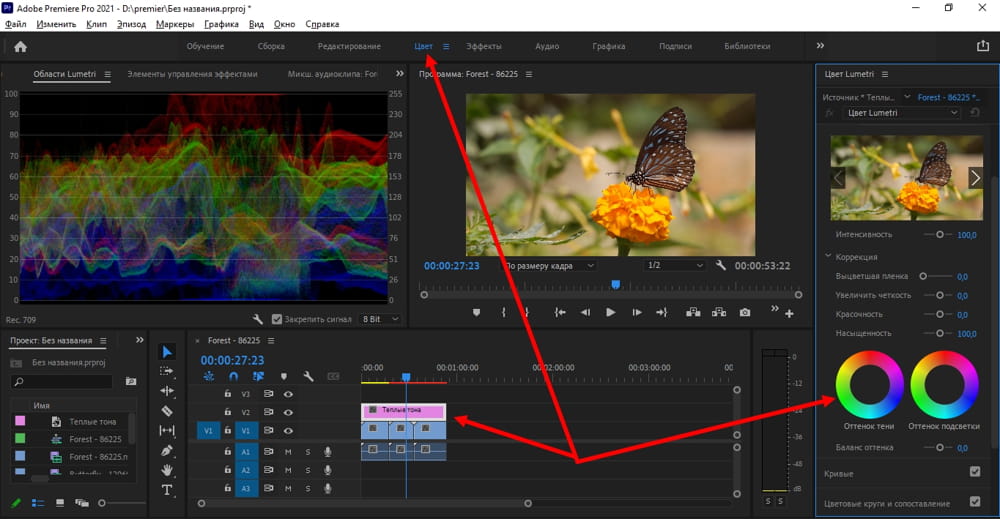Choose the Hand tool
Image resolution: width=1000 pixels, height=519 pixels.
click(x=167, y=470)
